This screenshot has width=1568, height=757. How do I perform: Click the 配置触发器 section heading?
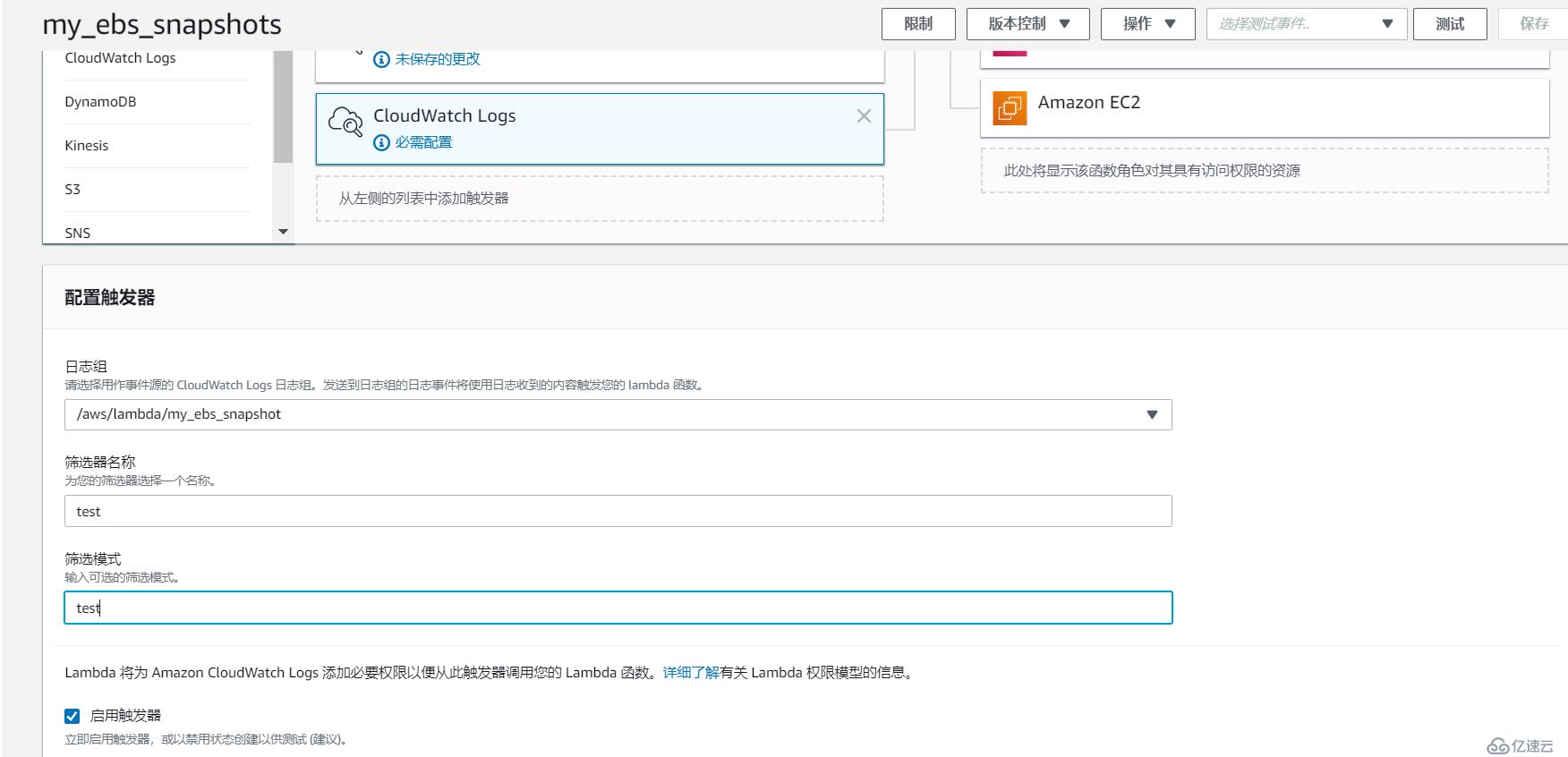[x=109, y=298]
